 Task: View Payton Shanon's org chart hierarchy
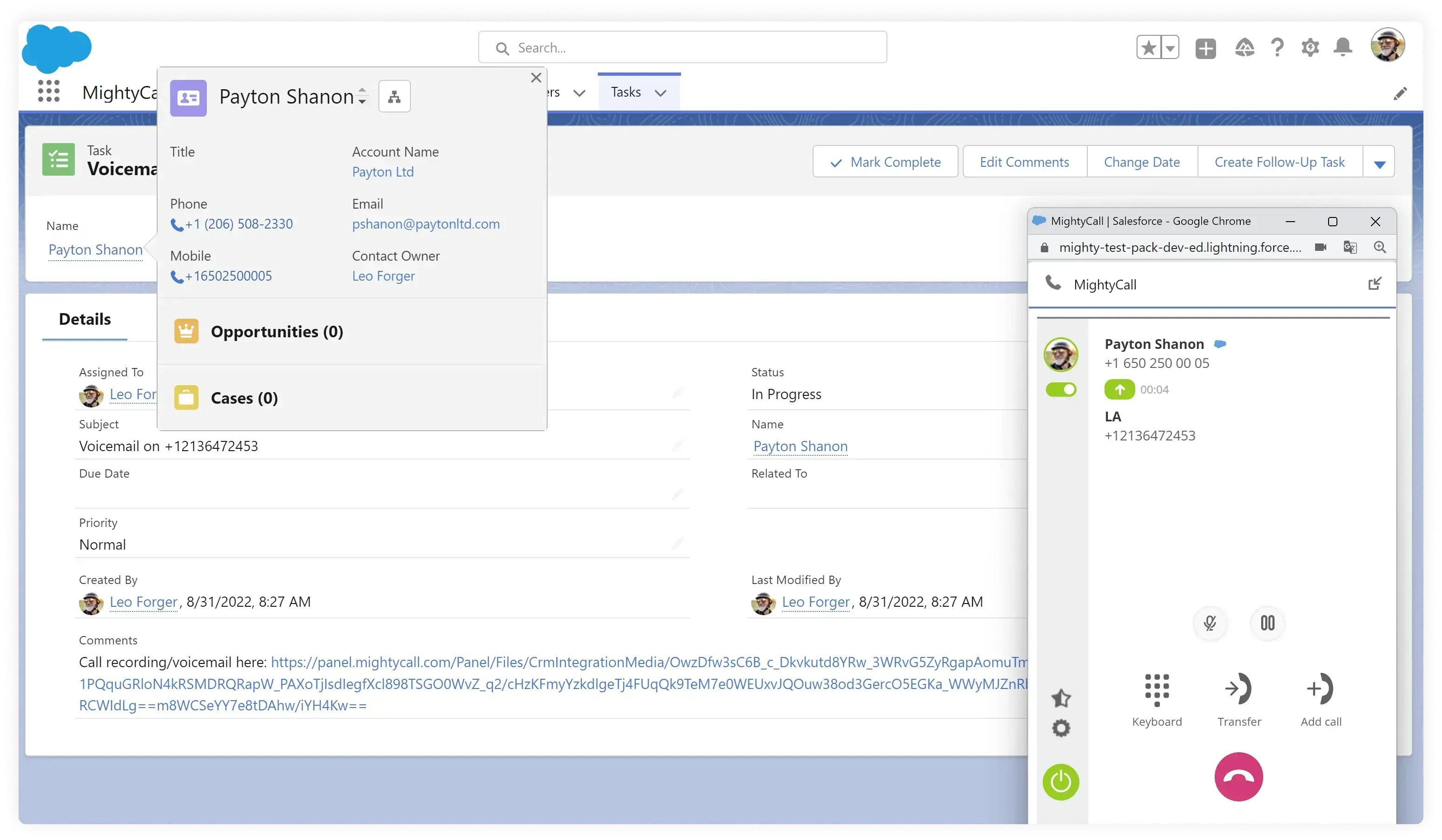(394, 96)
